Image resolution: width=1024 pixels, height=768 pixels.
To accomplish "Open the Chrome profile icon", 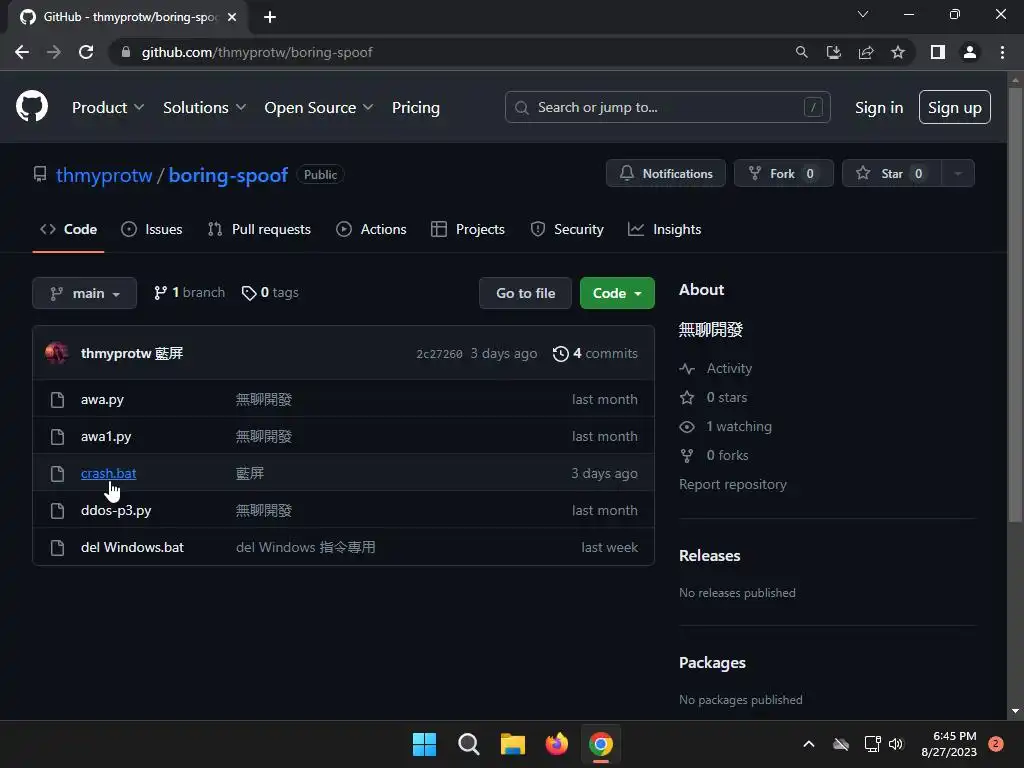I will click(970, 52).
